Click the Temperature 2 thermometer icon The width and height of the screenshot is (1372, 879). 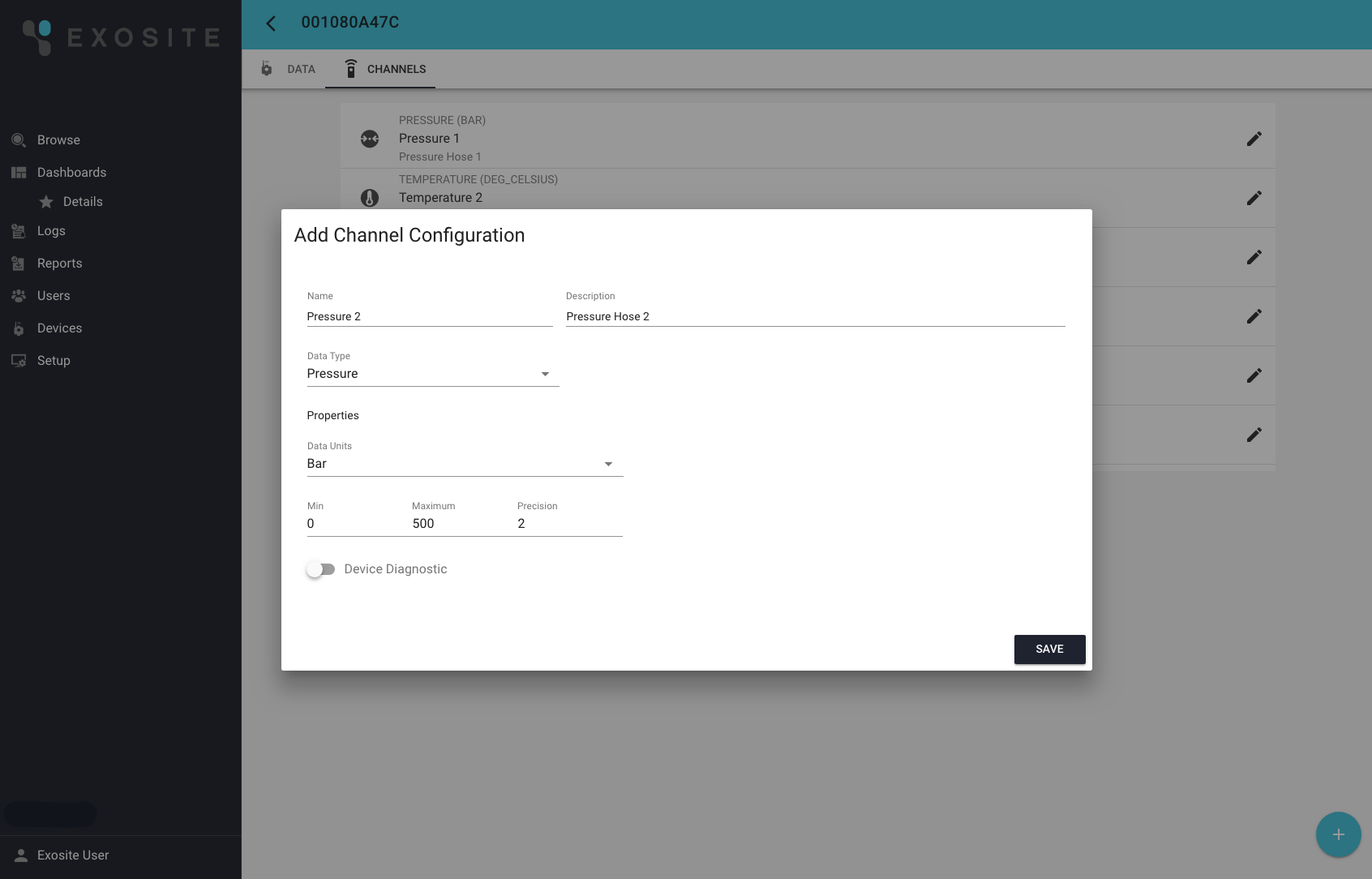pyautogui.click(x=370, y=197)
